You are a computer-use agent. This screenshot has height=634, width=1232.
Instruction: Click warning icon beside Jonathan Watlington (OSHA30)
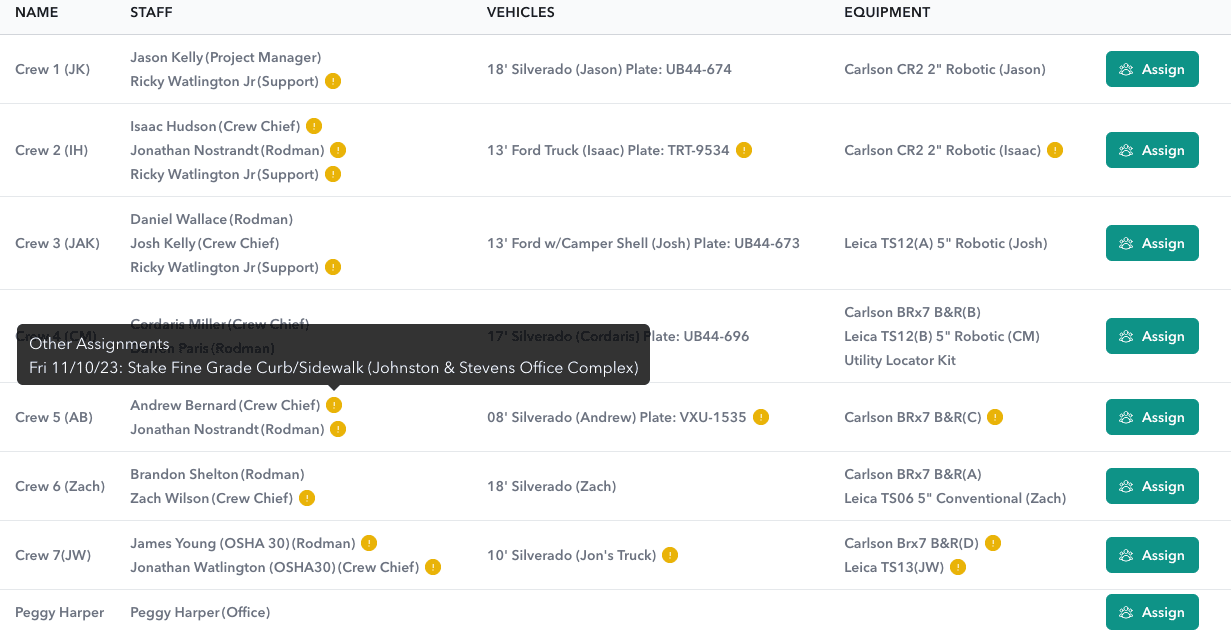[x=433, y=567]
